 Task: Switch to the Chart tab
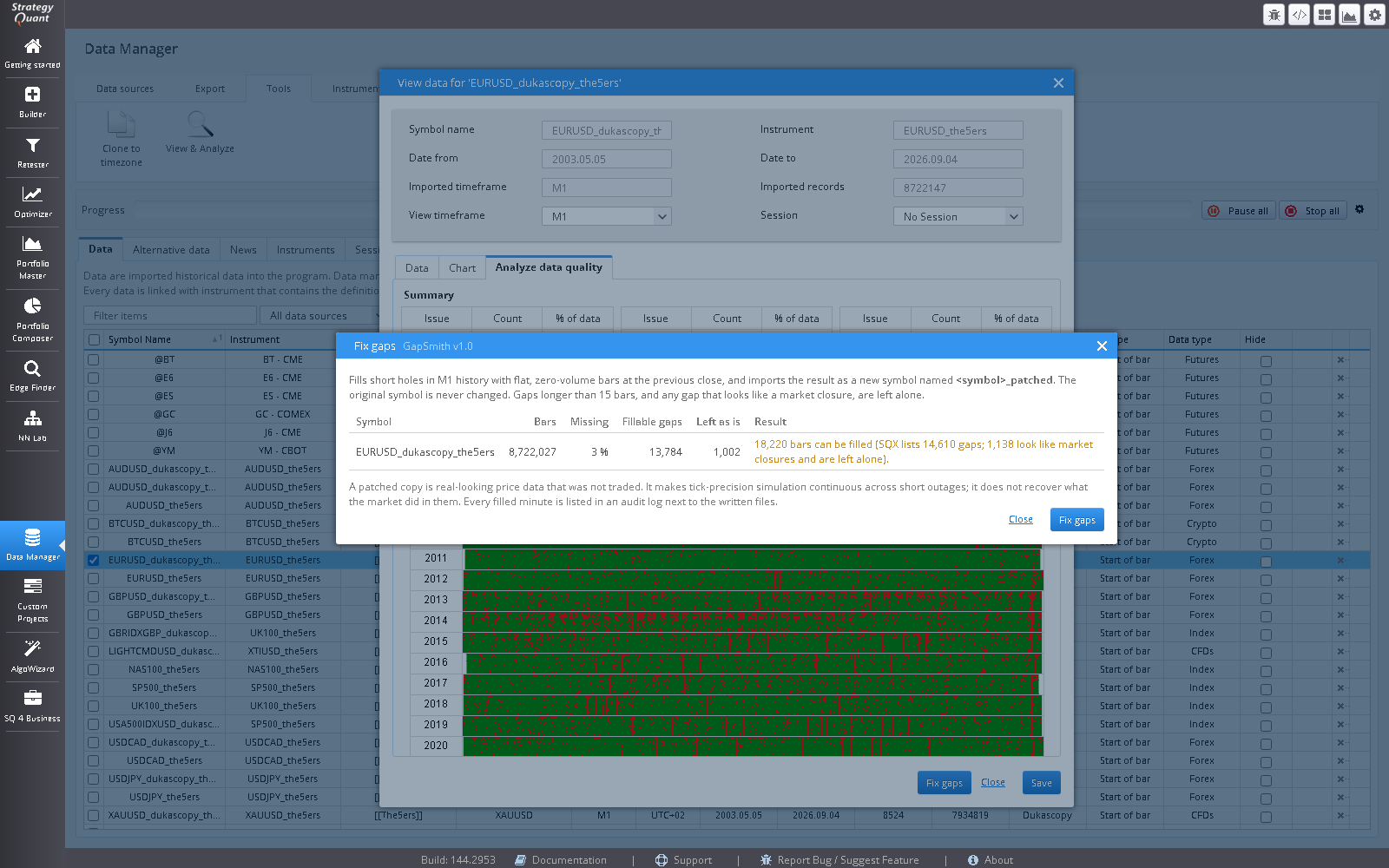tap(462, 268)
